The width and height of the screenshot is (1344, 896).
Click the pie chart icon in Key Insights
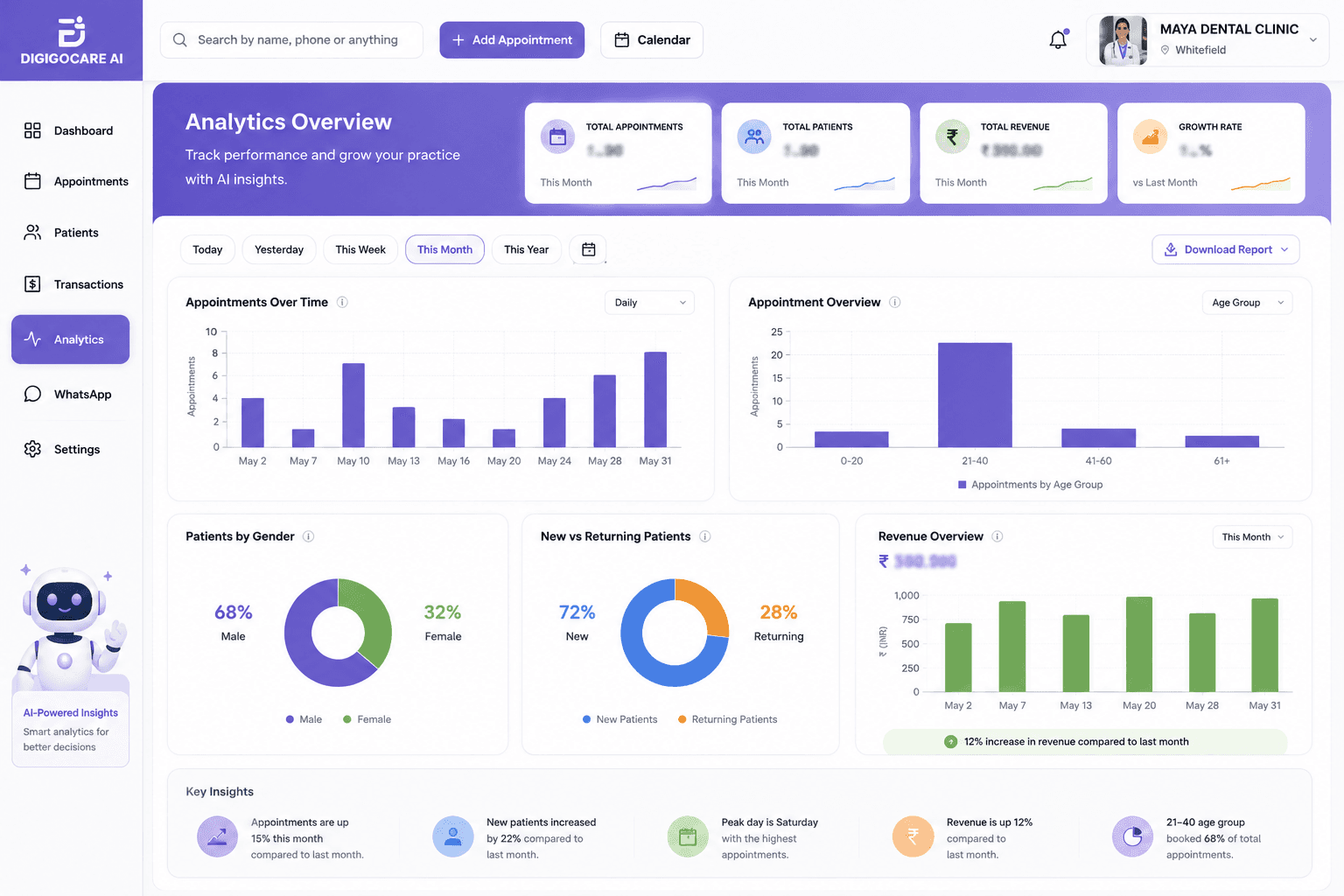pos(1132,837)
